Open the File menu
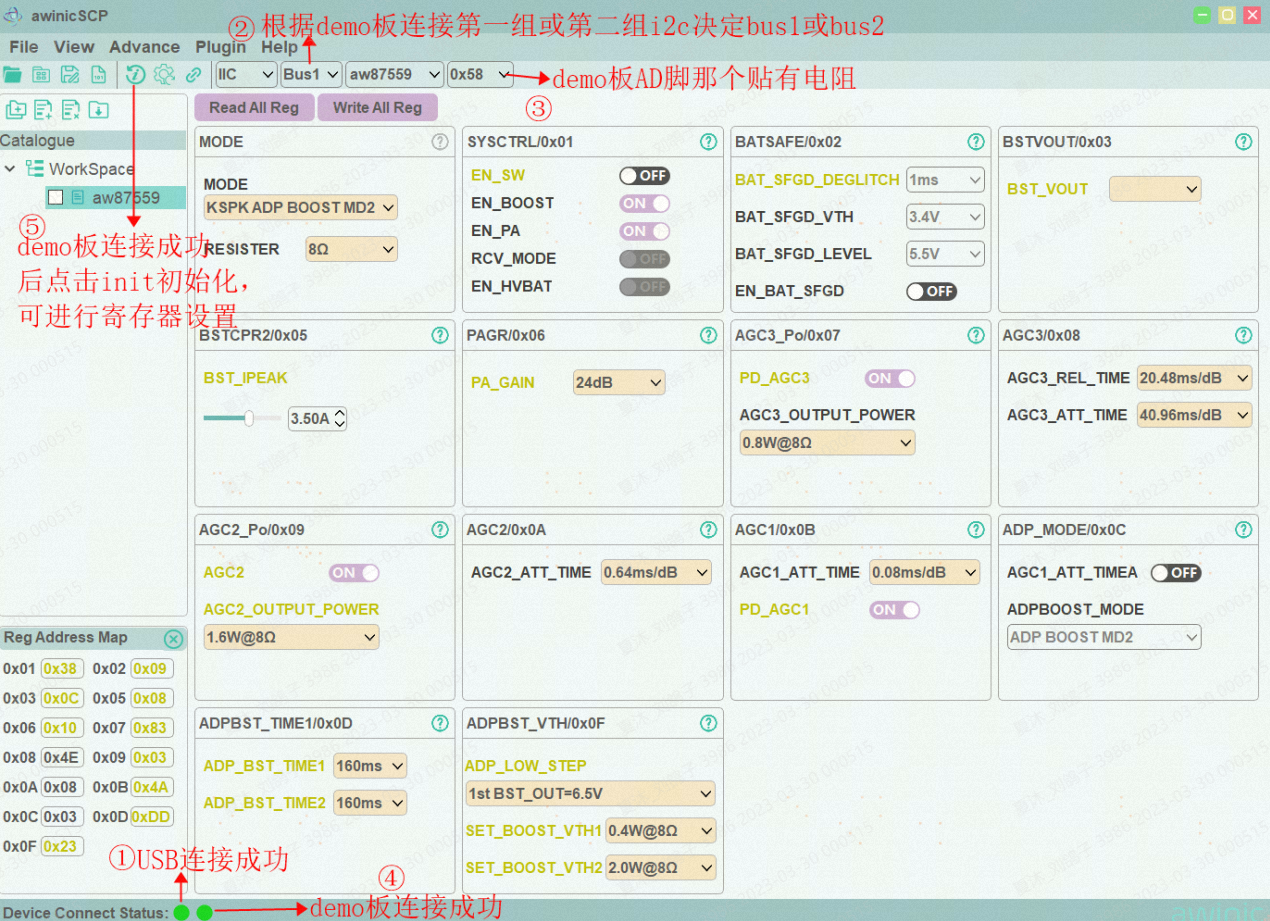Image resolution: width=1270 pixels, height=921 pixels. pyautogui.click(x=23, y=47)
